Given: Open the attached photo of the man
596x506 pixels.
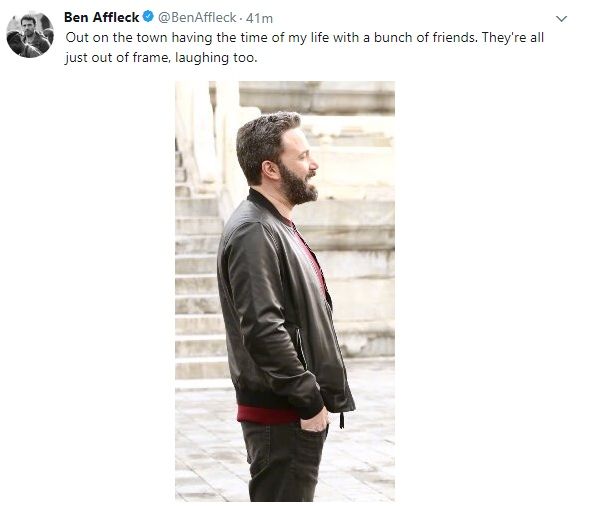Looking at the screenshot, I should pos(285,291).
